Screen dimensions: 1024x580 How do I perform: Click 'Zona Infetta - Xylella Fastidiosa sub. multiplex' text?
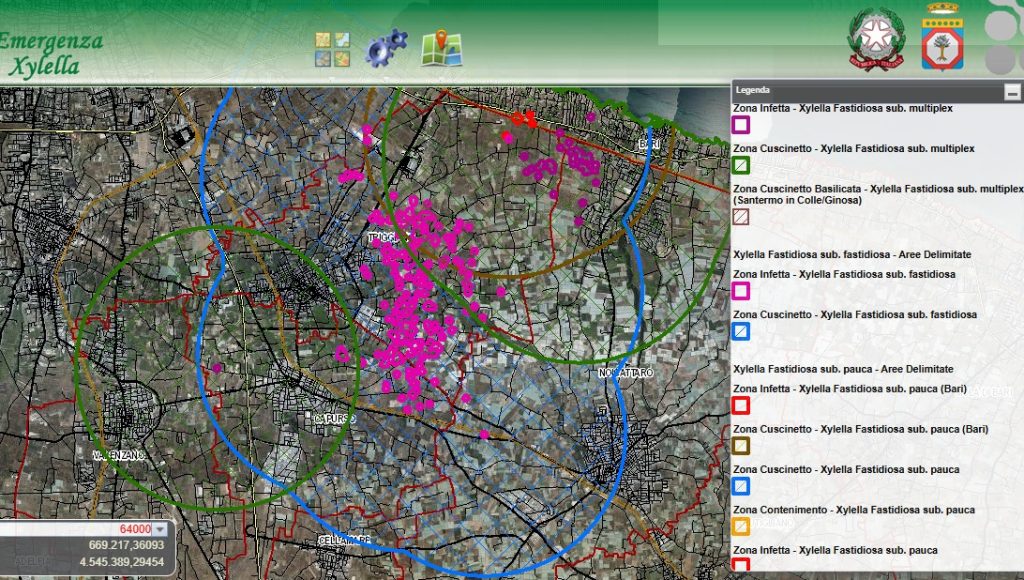842,108
